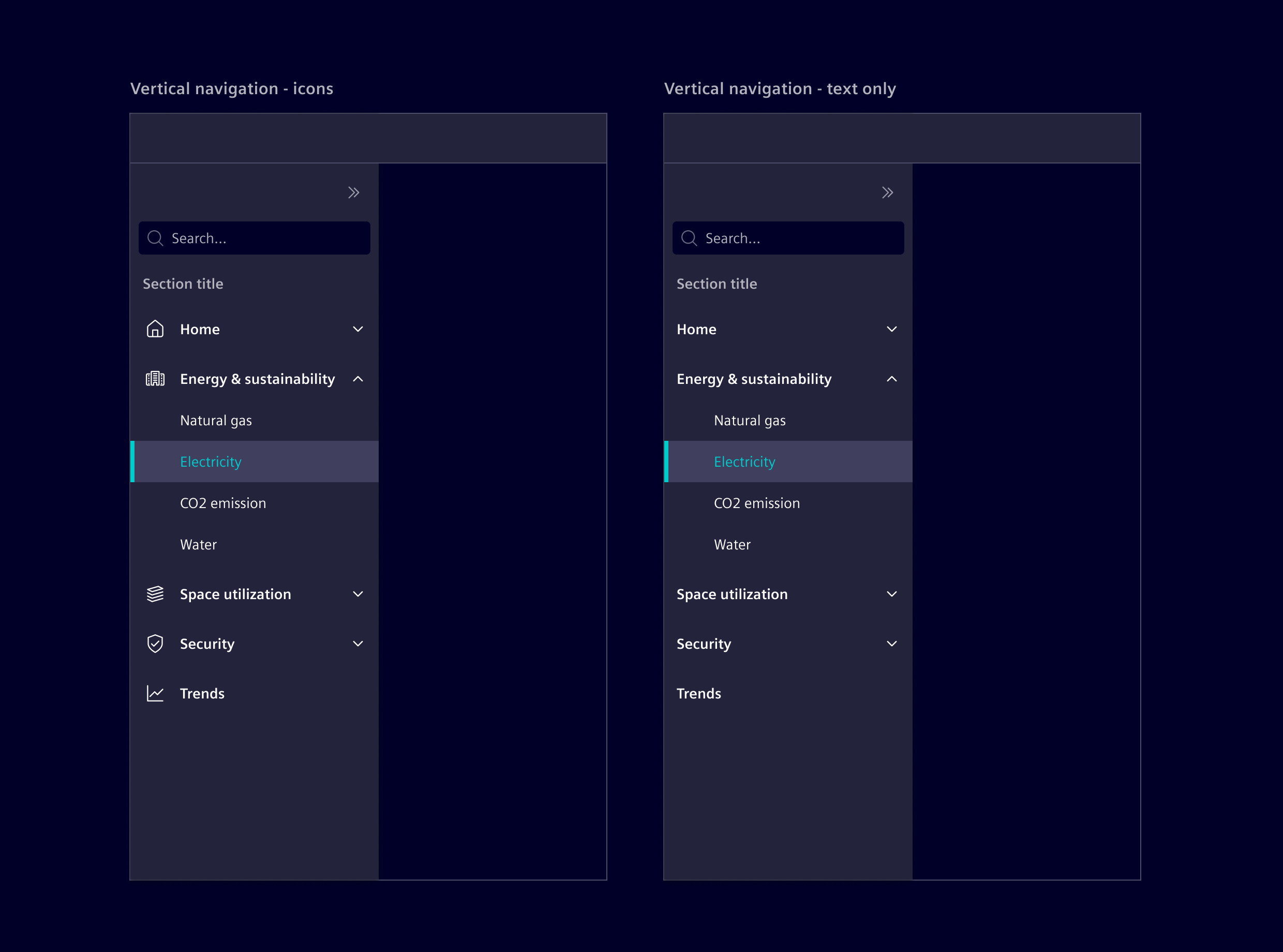Collapse the Energy & sustainability section

358,379
